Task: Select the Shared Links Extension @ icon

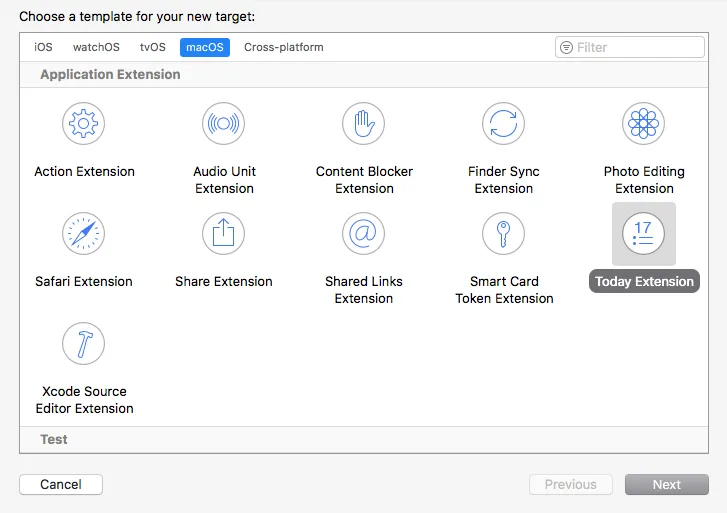Action: tap(364, 234)
